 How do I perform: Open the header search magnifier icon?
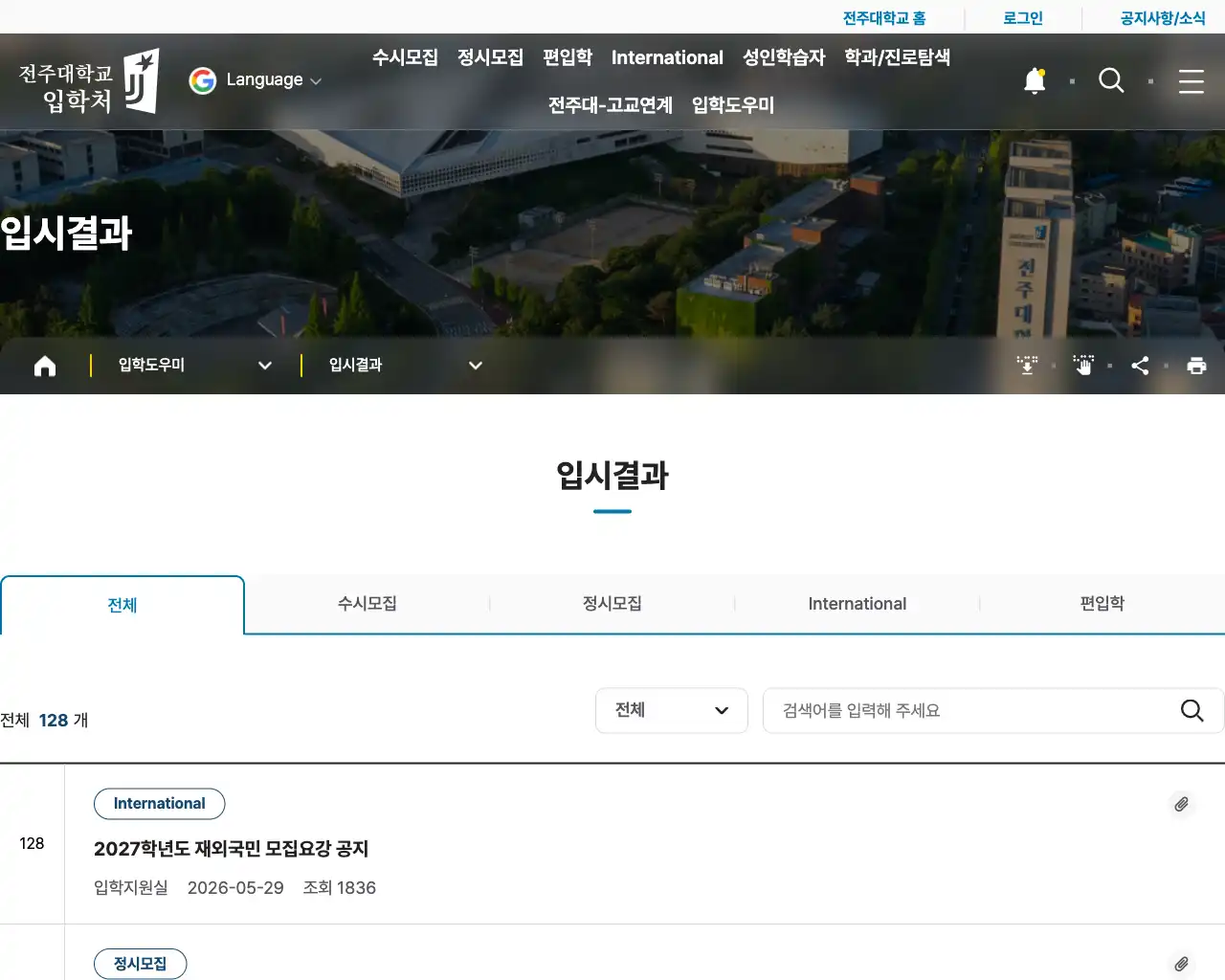point(1111,81)
